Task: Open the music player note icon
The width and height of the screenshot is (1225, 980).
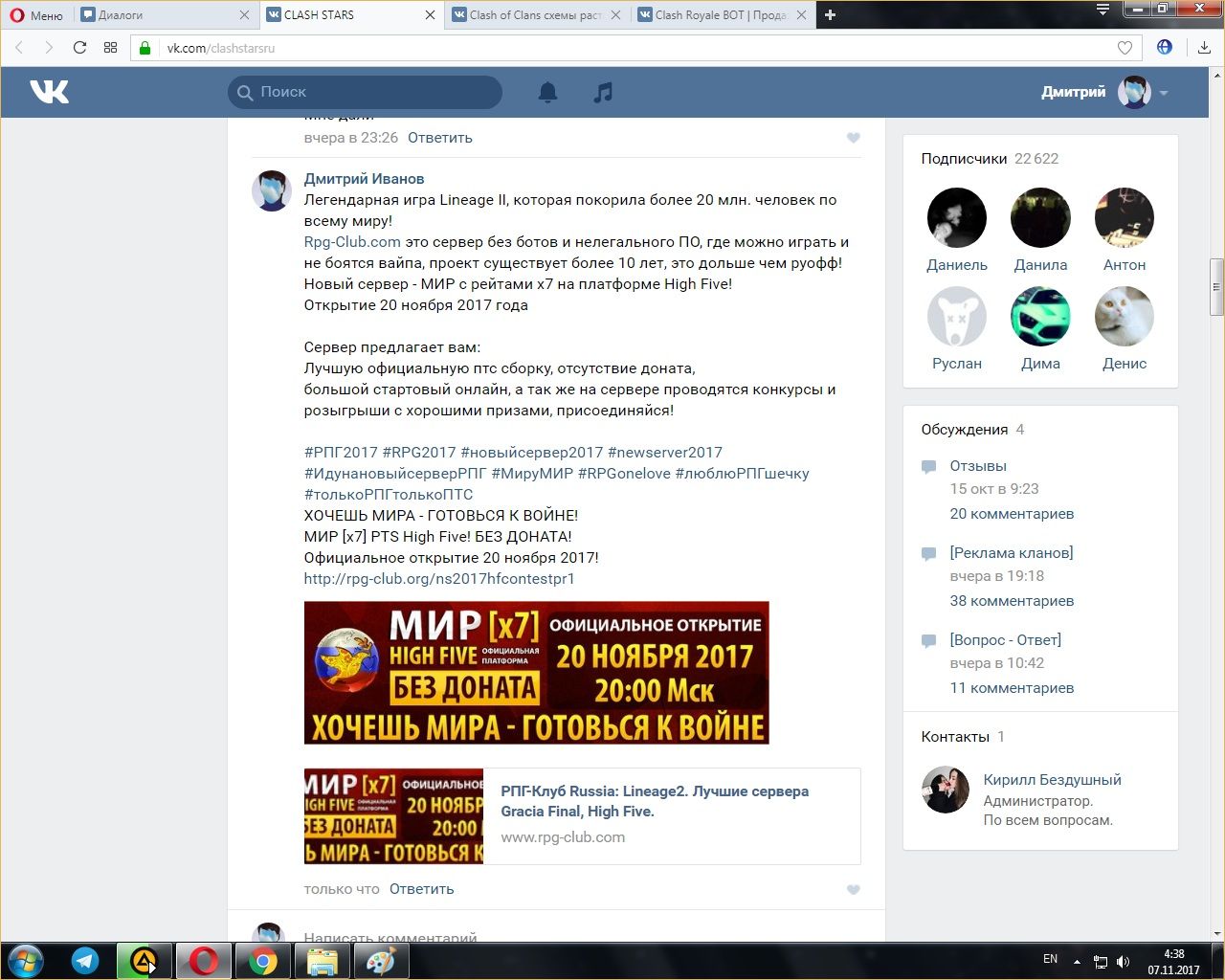Action: 603,92
